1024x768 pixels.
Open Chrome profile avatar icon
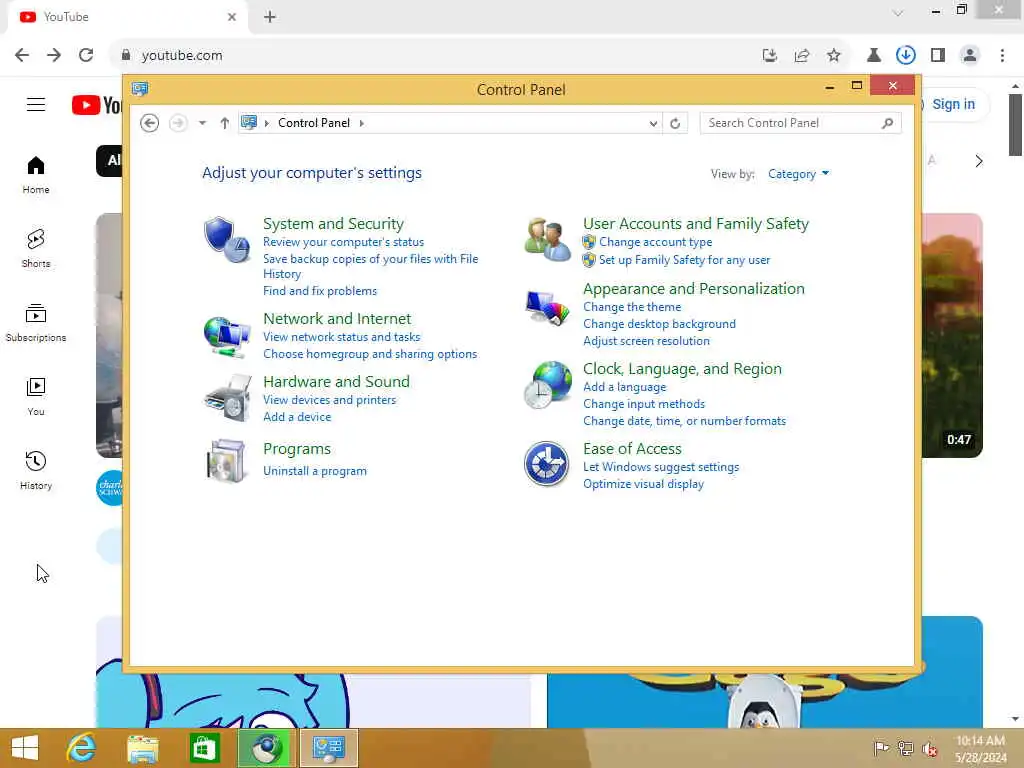(x=970, y=55)
